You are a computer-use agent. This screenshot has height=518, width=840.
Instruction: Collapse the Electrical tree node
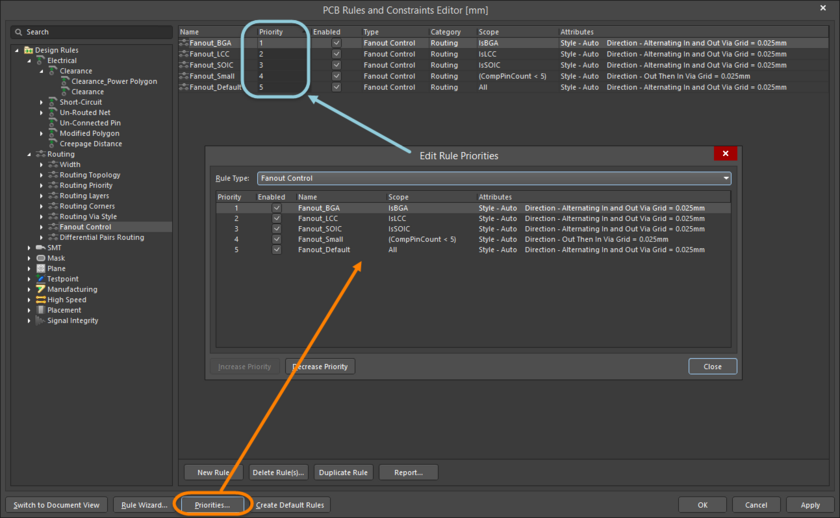point(29,61)
